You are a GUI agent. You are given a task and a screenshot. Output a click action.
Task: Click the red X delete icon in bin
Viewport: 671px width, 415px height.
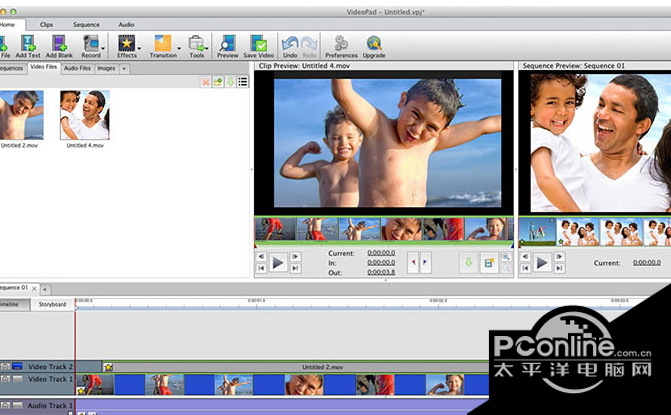click(x=206, y=82)
